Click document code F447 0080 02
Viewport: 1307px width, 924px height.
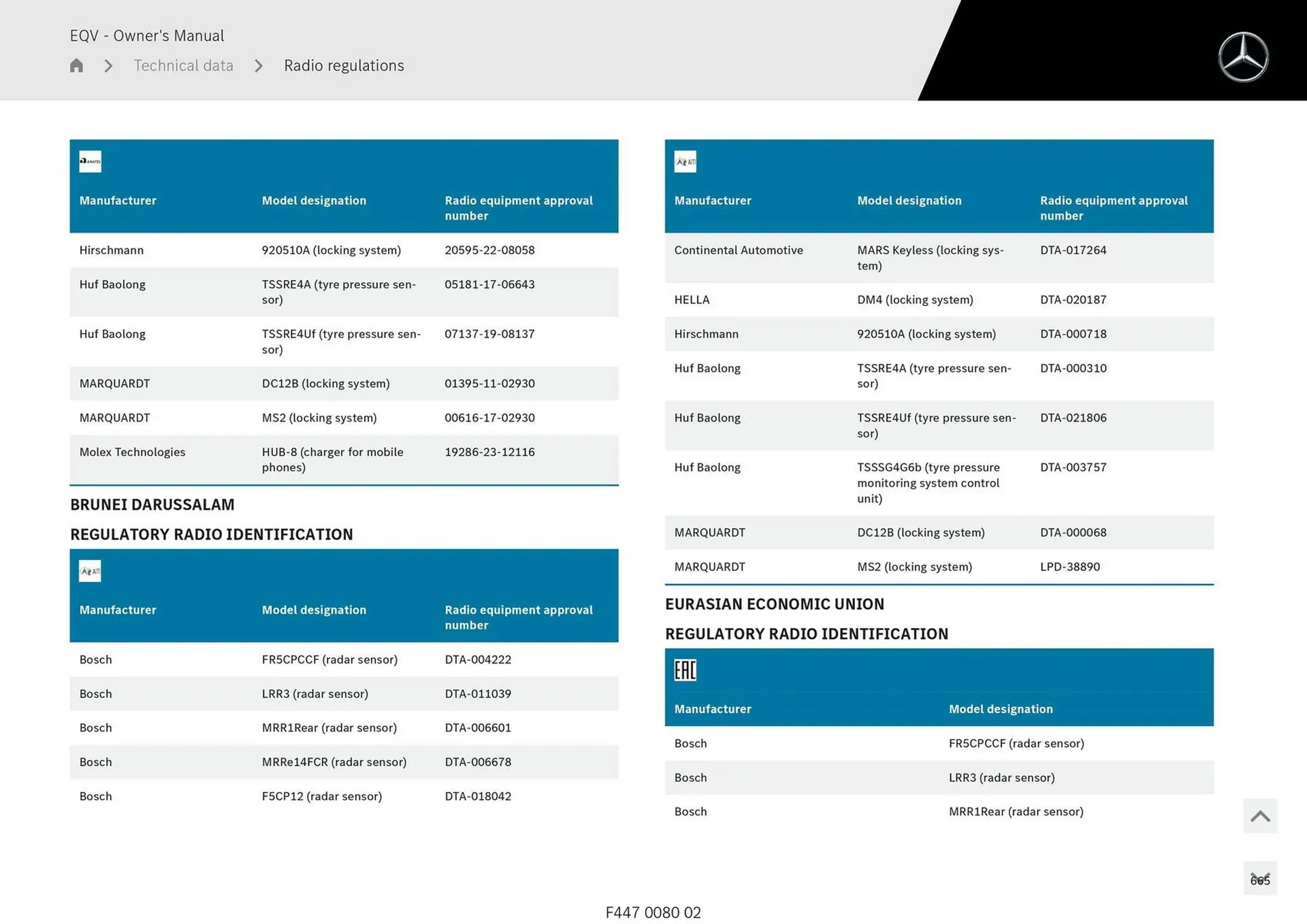pyautogui.click(x=653, y=912)
